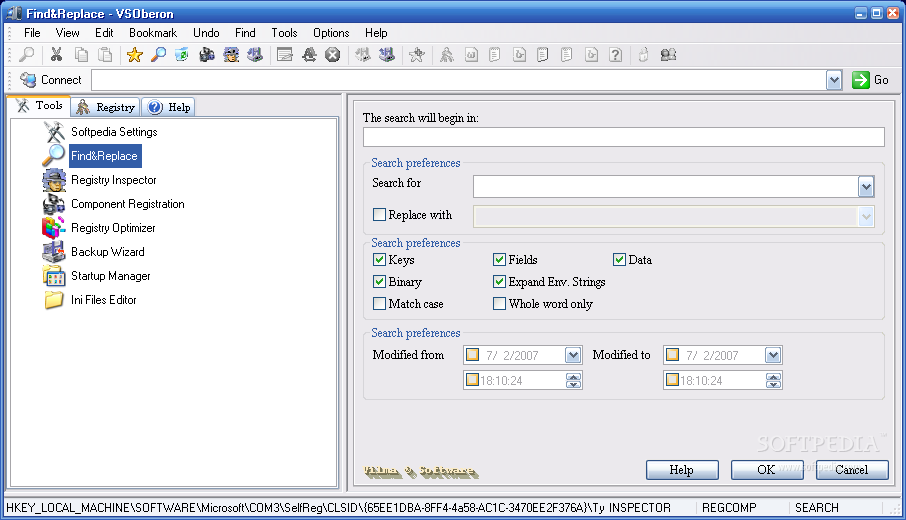
Task: Click the question-mark document toolbar icon
Action: click(x=615, y=55)
